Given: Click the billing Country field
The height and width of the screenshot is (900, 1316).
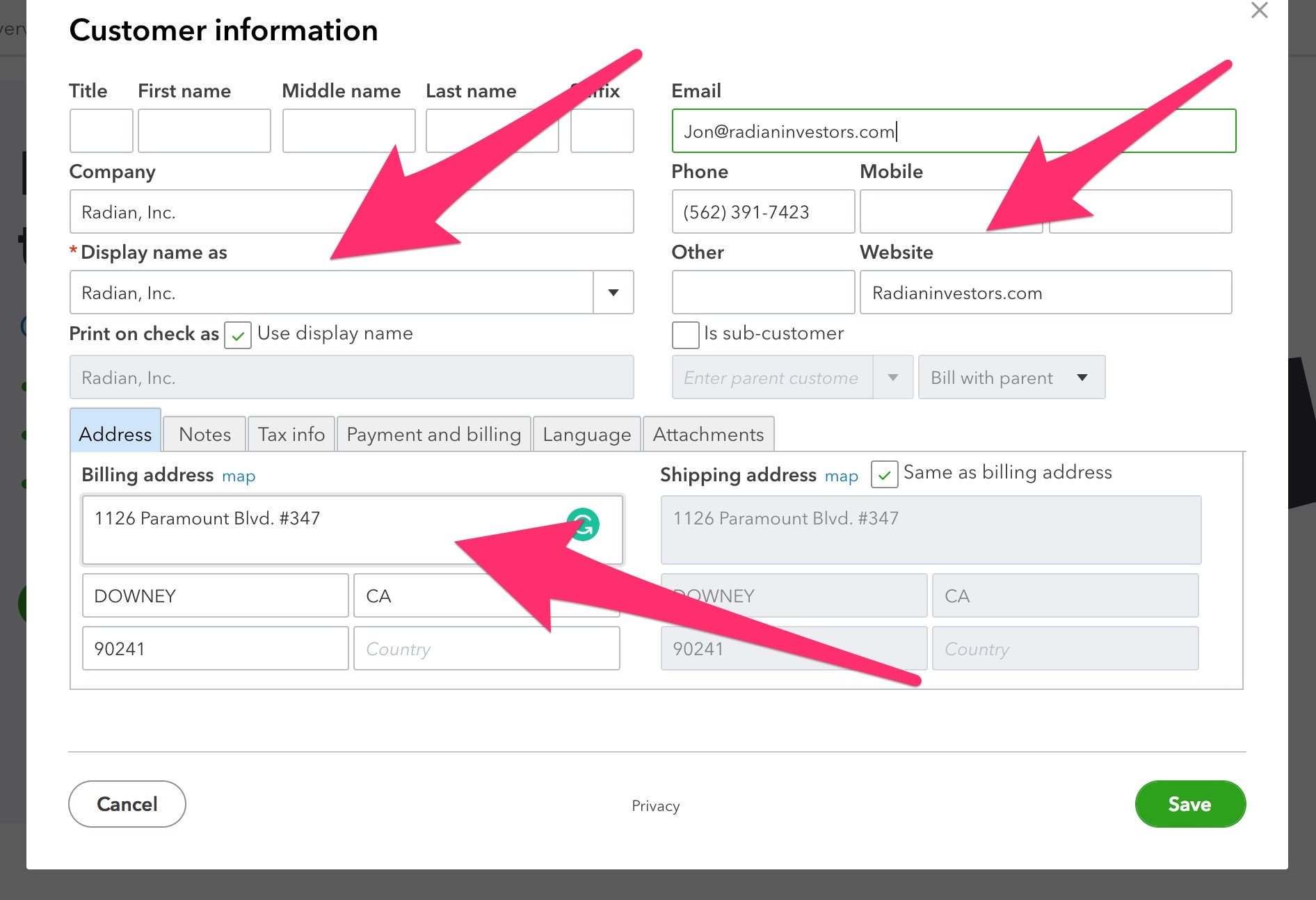Looking at the screenshot, I should pos(486,648).
